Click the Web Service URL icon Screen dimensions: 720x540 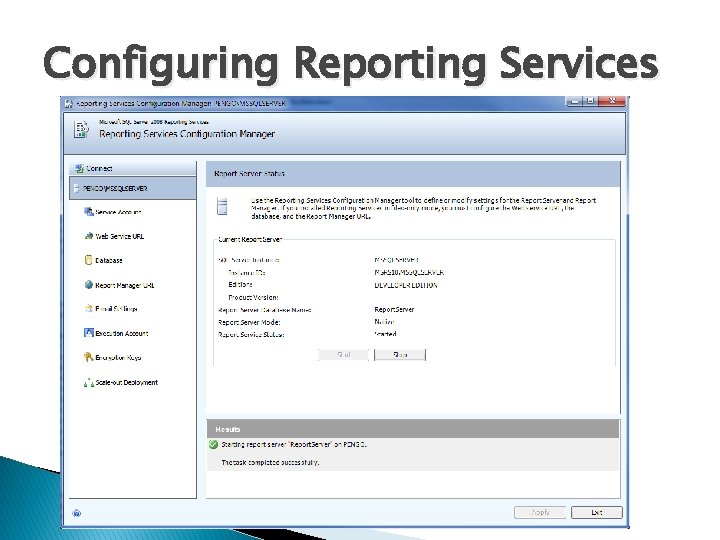click(x=89, y=236)
